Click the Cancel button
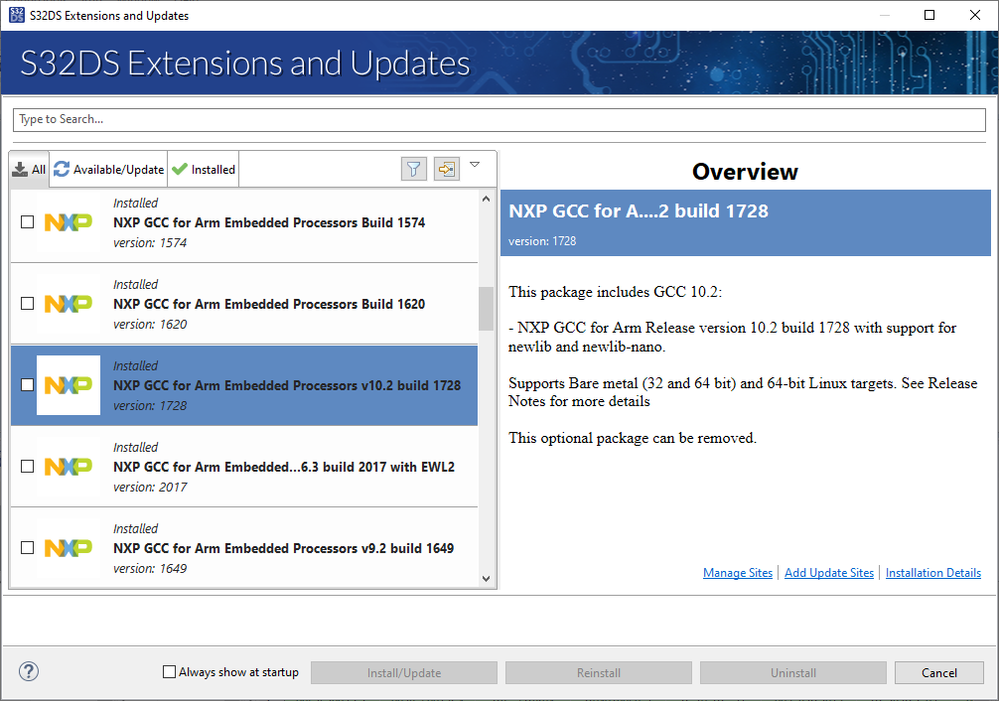 (x=939, y=672)
